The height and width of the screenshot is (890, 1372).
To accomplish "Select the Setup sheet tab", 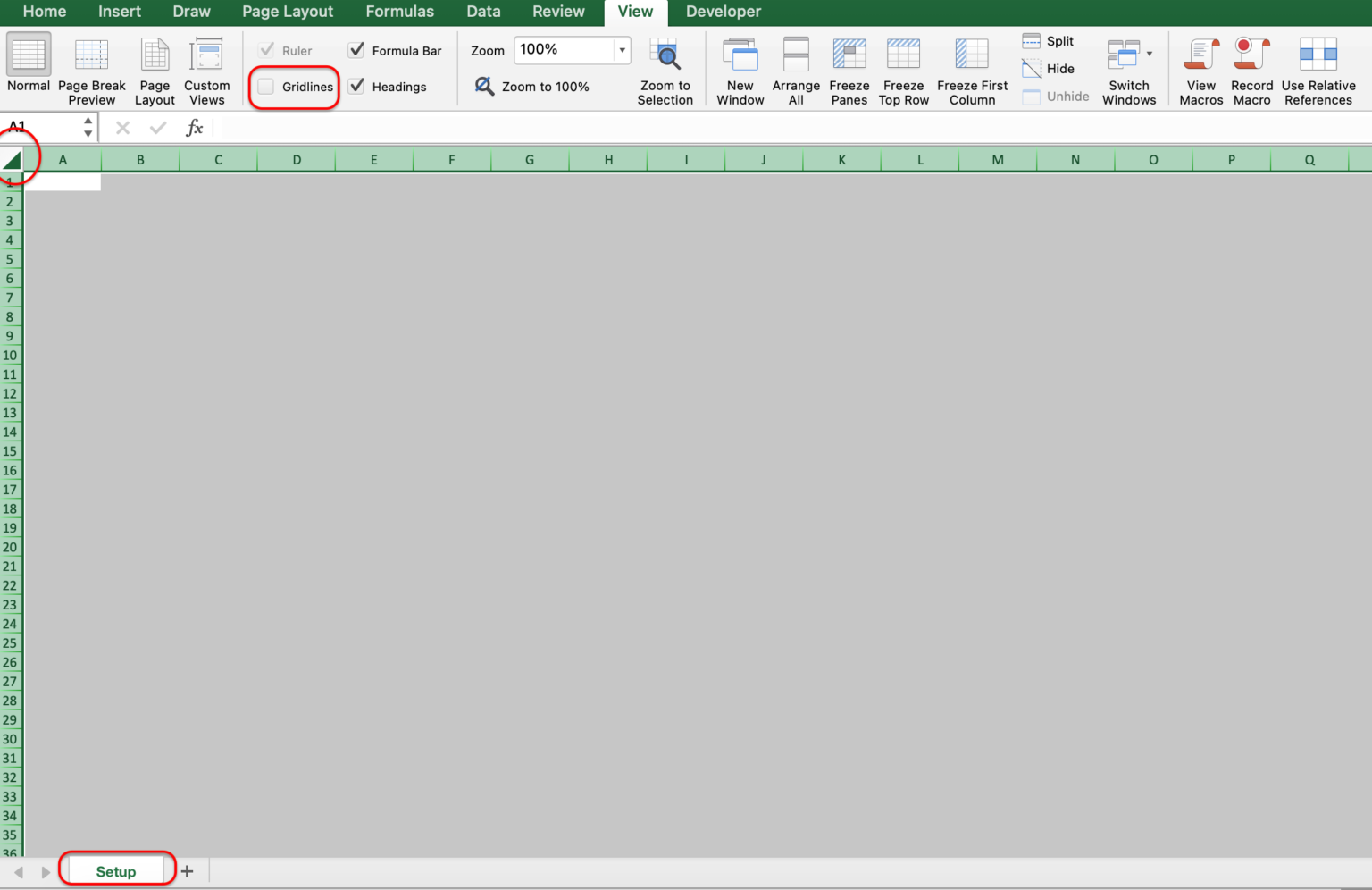I will click(115, 870).
